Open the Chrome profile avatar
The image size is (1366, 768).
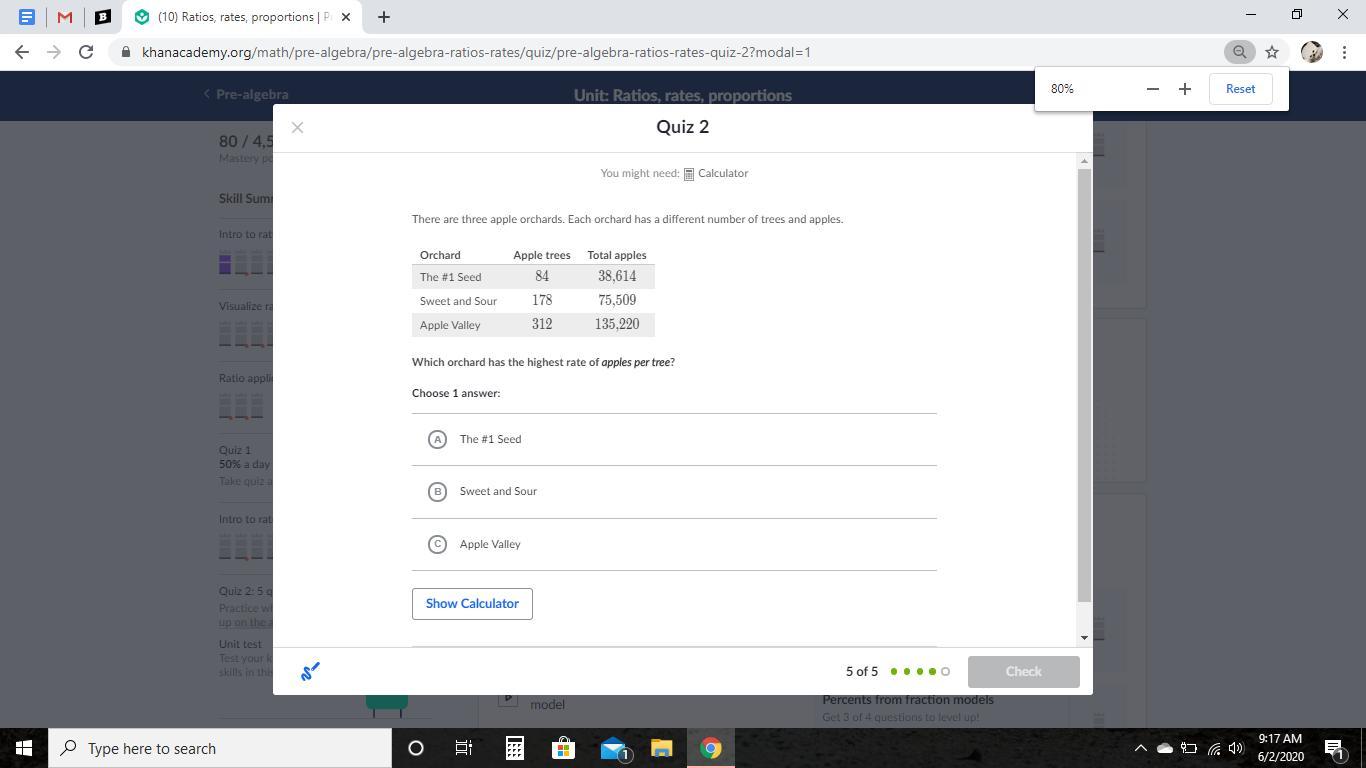click(x=1312, y=52)
